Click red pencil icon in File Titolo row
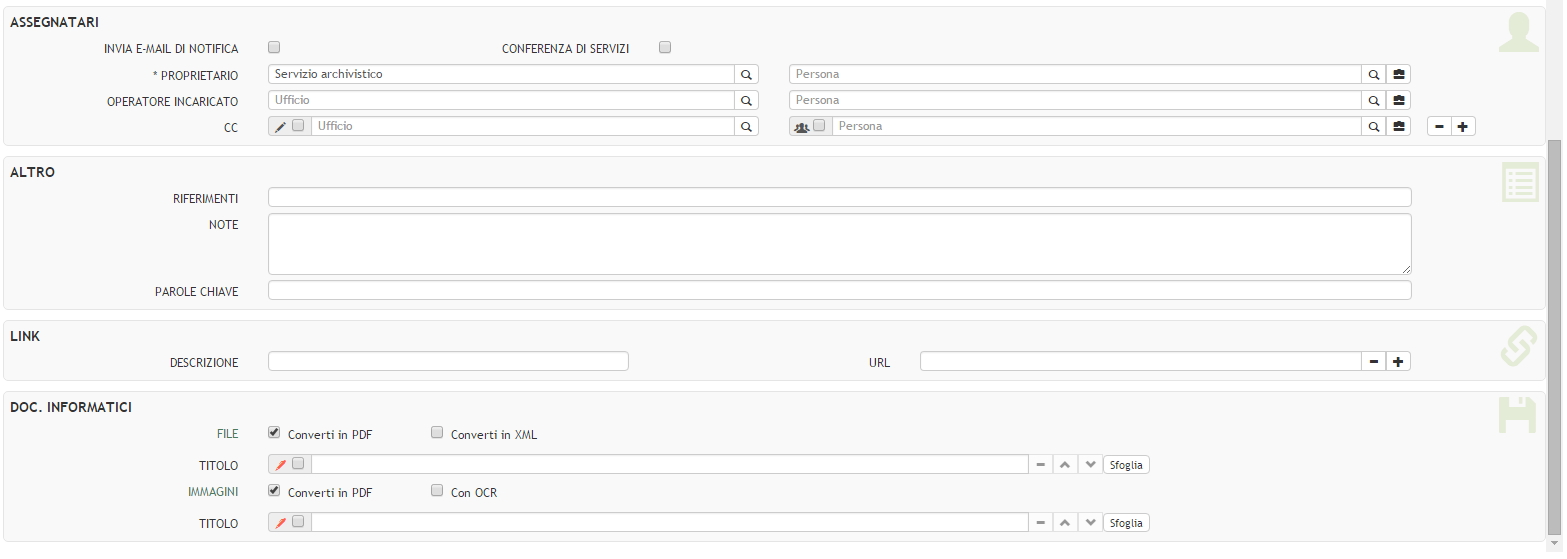Screen dimensions: 1567x559 pyautogui.click(x=280, y=465)
